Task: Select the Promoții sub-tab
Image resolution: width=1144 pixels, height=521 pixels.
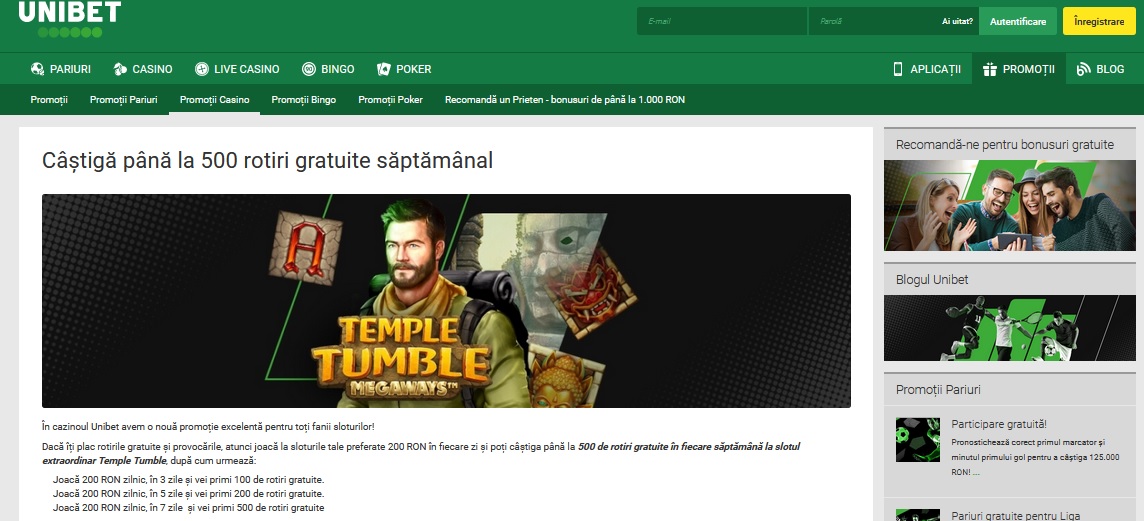Action: click(x=49, y=100)
